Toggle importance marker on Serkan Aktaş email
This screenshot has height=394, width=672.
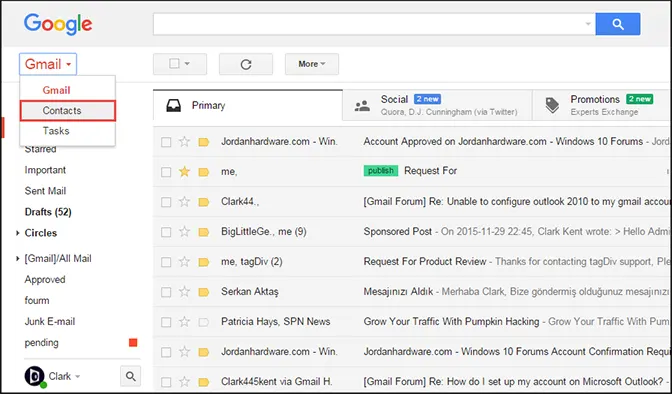[x=204, y=292]
